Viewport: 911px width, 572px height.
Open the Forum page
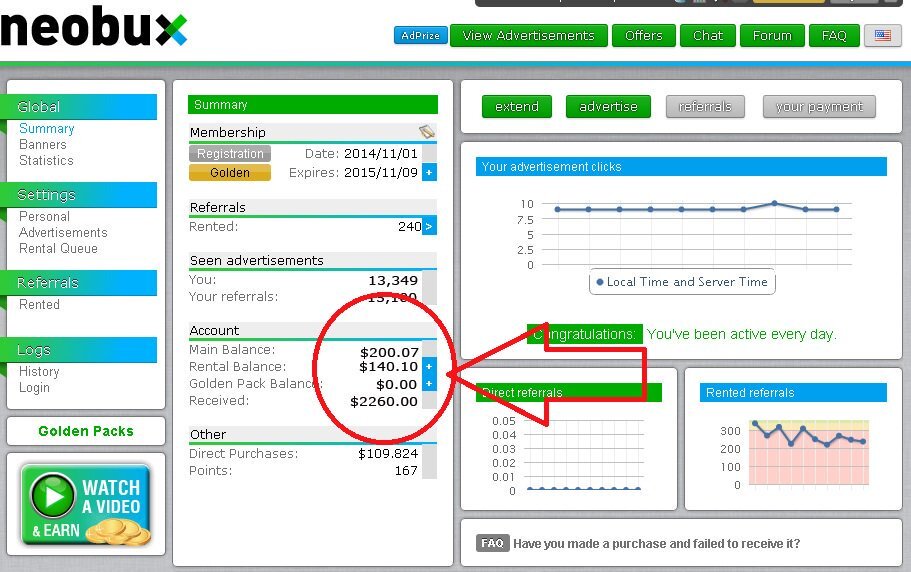click(x=772, y=35)
